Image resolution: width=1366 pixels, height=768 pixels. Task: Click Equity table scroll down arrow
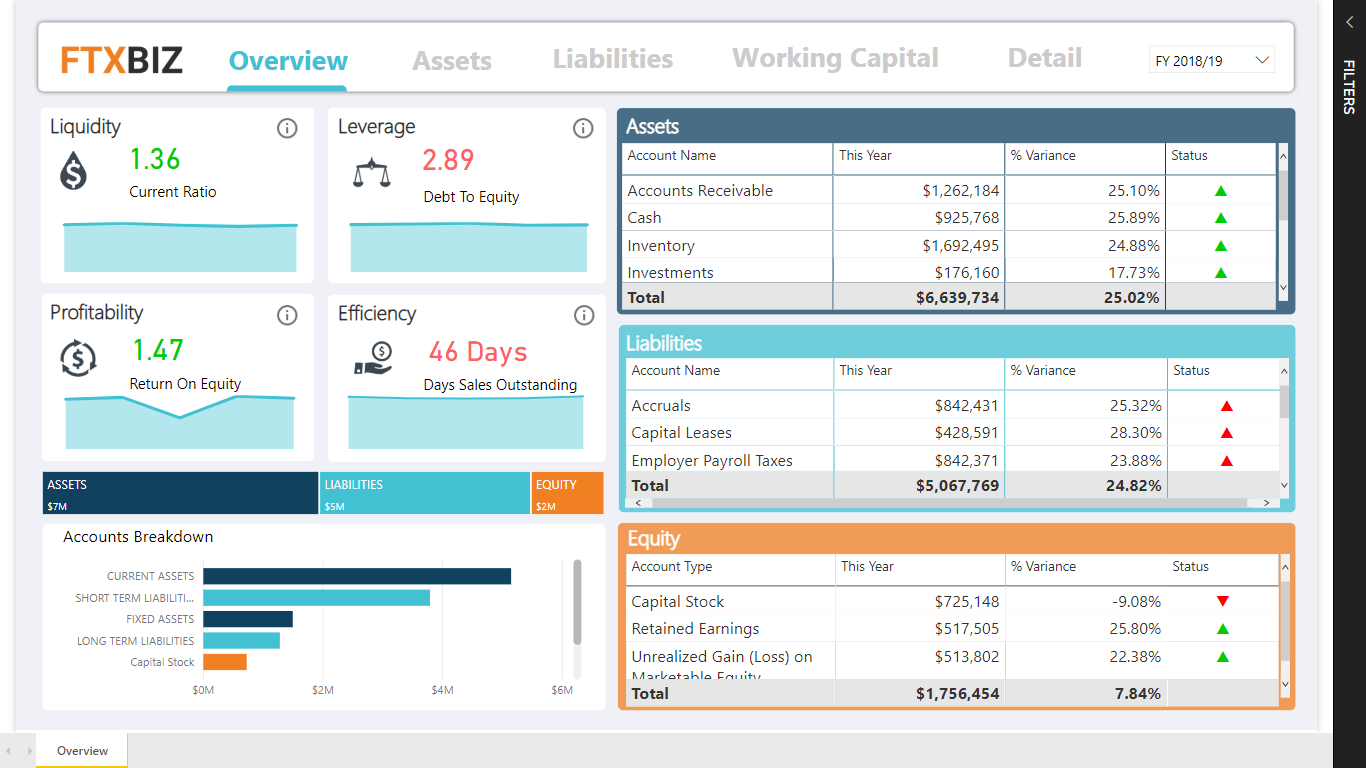(1286, 686)
